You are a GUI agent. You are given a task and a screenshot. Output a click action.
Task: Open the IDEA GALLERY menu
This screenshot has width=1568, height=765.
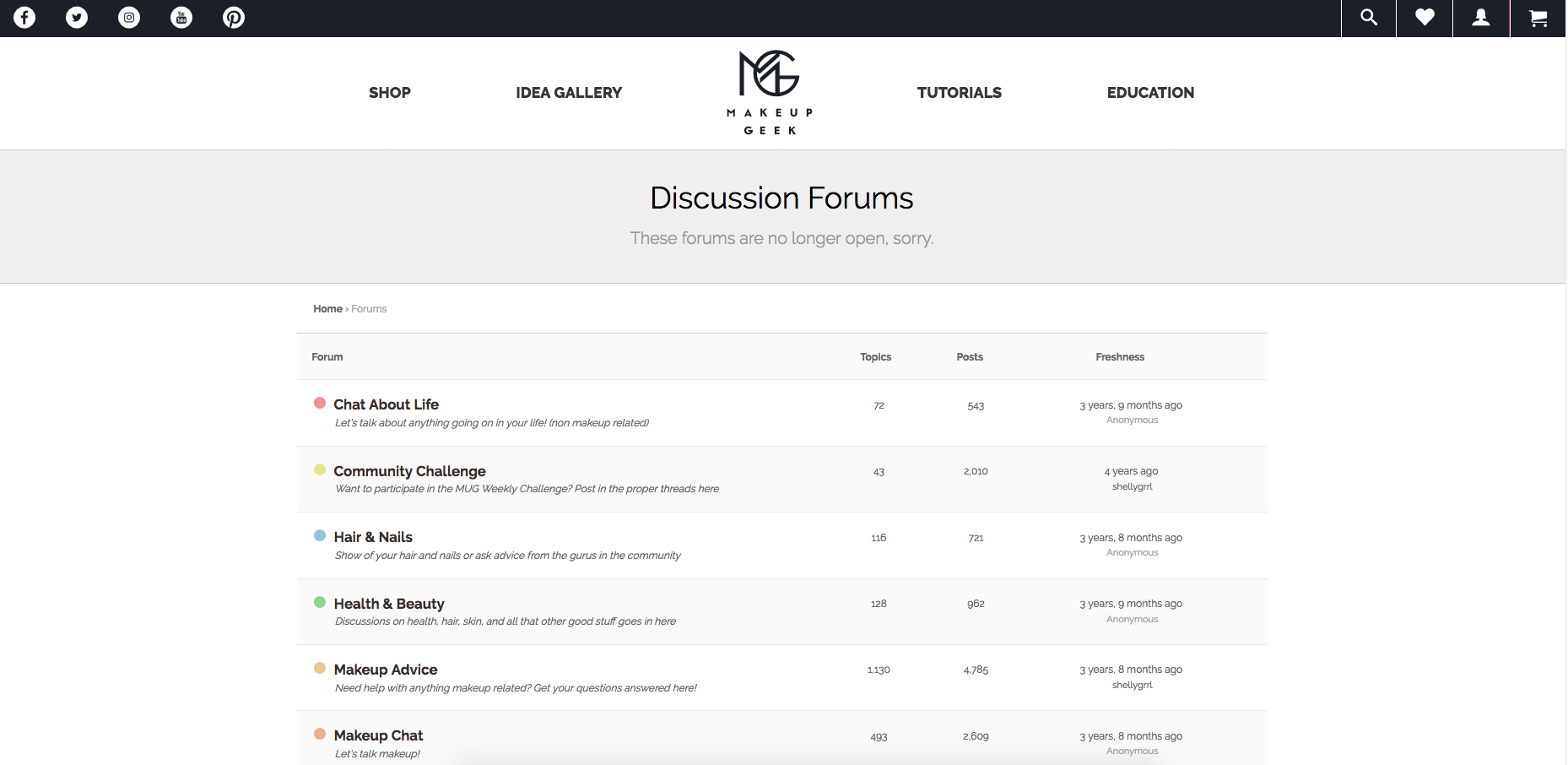[569, 93]
